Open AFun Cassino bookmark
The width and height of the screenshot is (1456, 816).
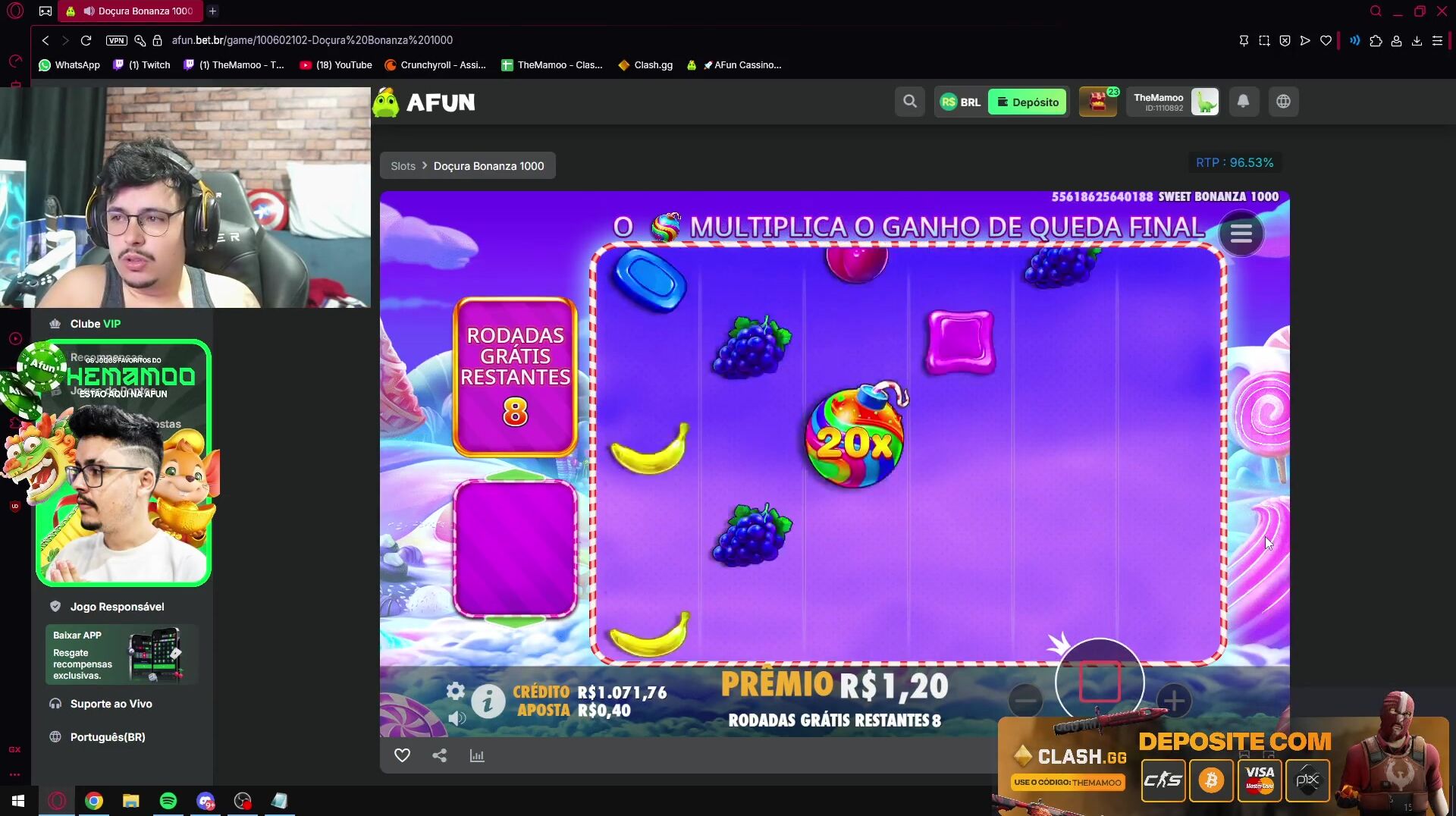pos(734,65)
